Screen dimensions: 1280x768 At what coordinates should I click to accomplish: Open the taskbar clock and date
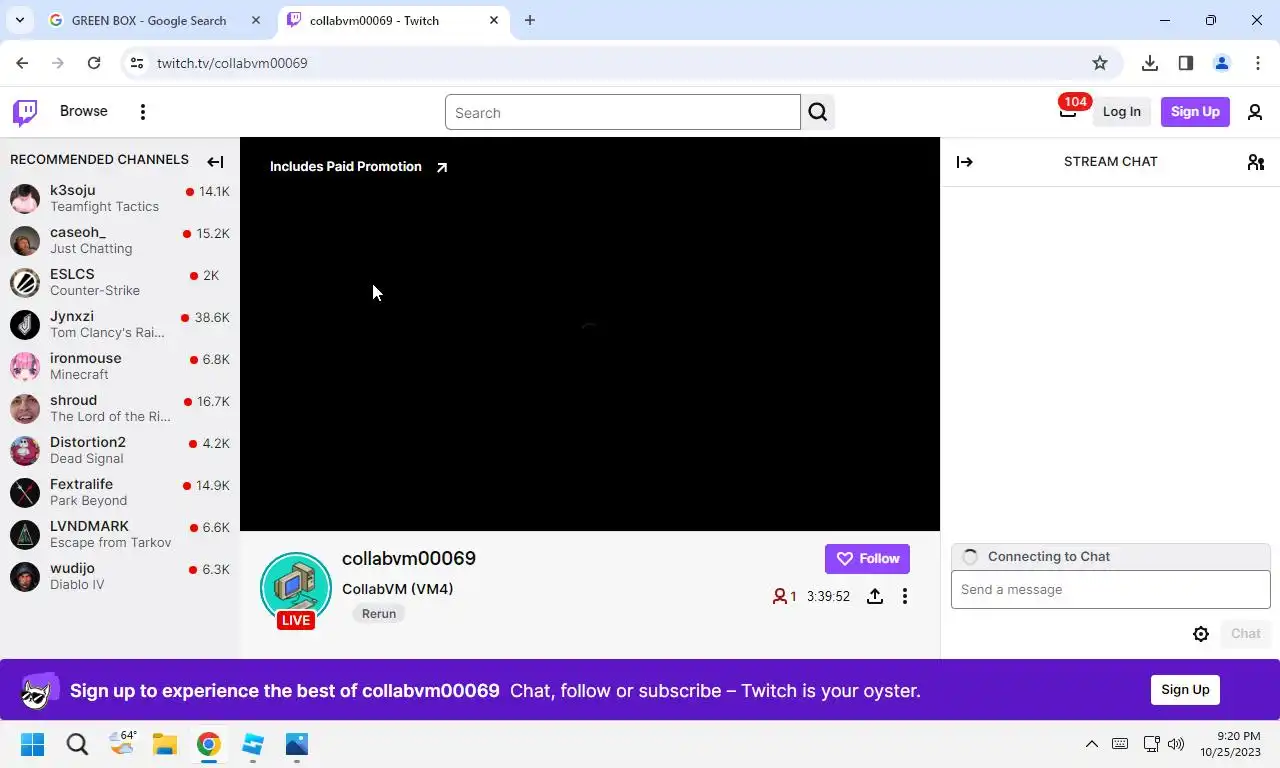click(x=1231, y=744)
